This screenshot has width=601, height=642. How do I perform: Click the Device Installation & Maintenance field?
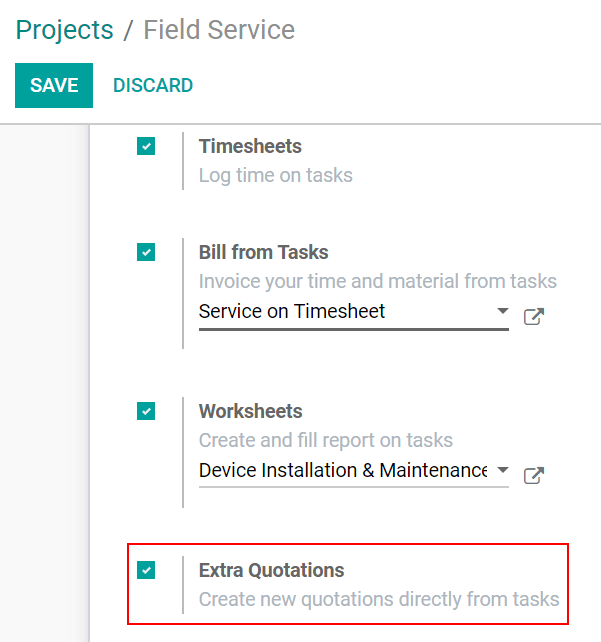(x=342, y=470)
